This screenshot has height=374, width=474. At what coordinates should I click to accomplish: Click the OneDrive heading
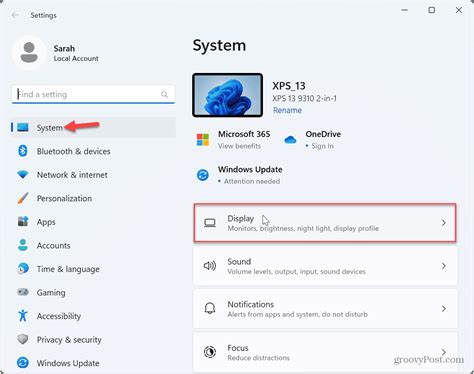[323, 134]
